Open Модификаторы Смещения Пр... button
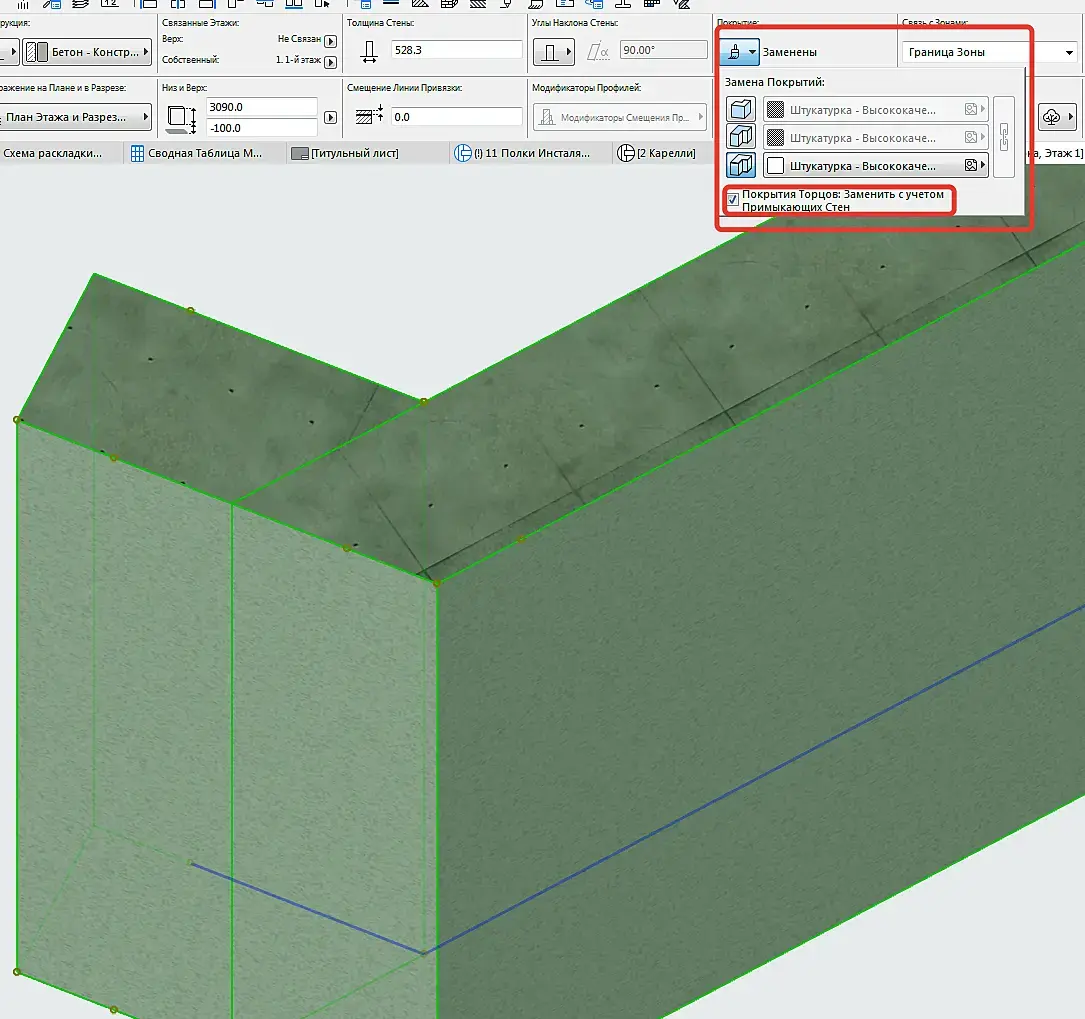 [x=620, y=117]
